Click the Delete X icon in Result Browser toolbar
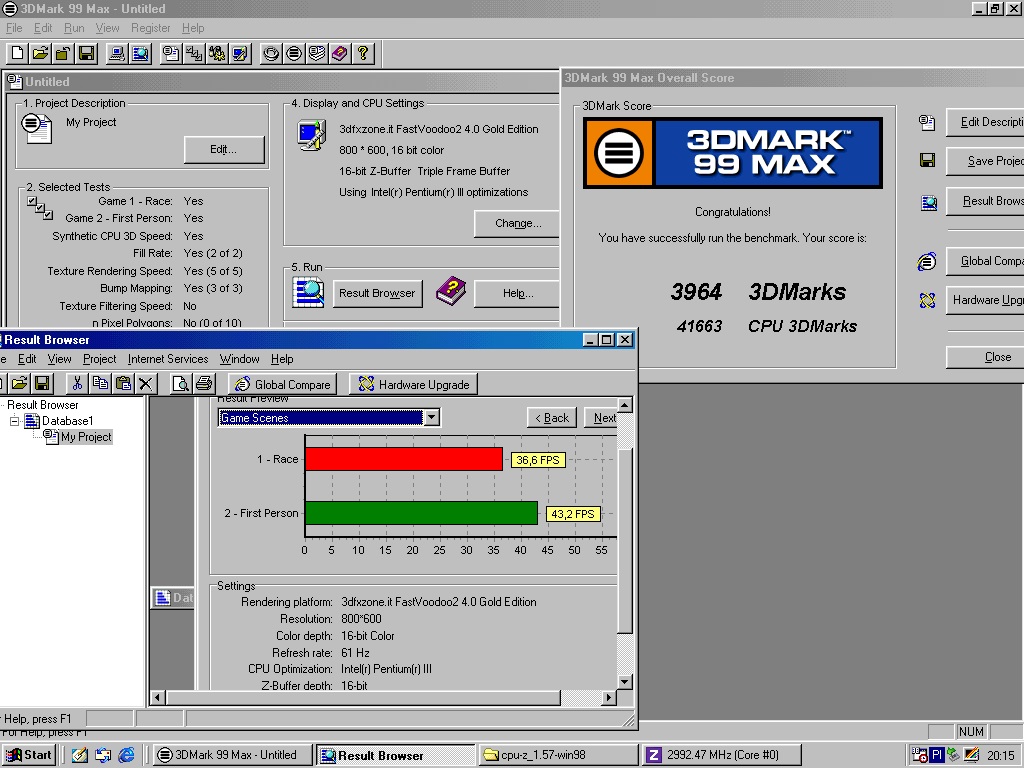The height and width of the screenshot is (768, 1024). [146, 383]
